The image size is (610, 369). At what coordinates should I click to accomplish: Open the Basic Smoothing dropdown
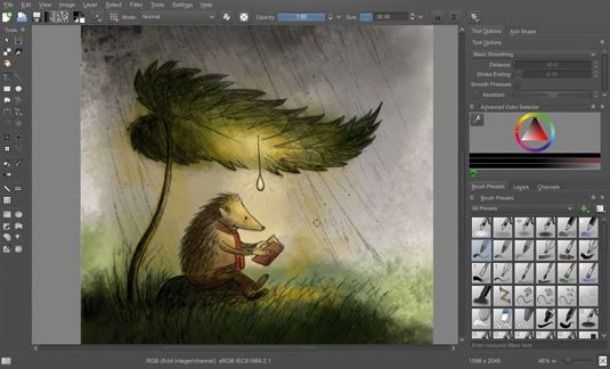[x=534, y=54]
